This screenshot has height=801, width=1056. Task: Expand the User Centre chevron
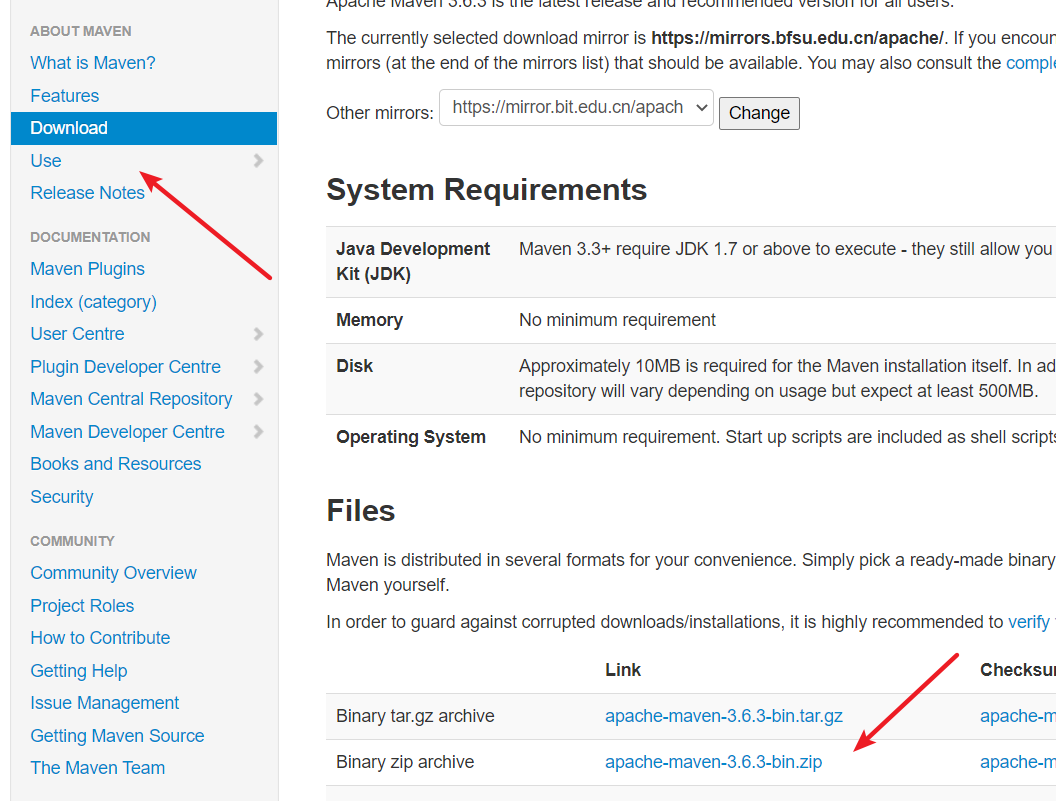point(258,334)
